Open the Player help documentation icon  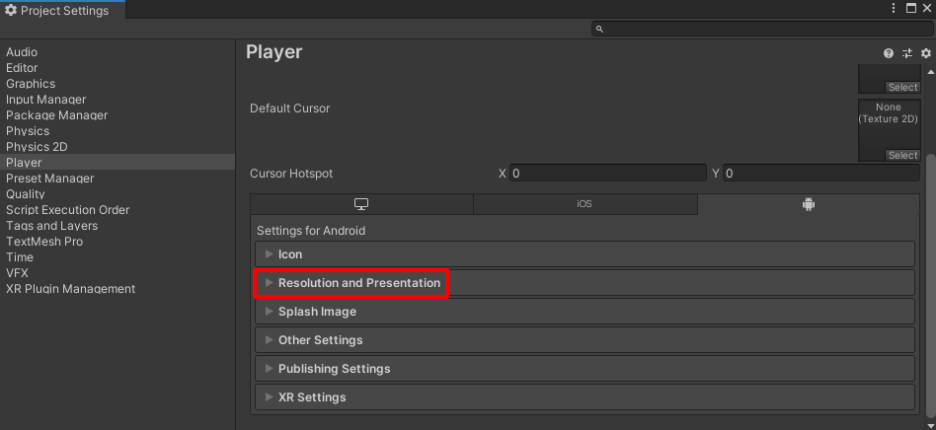pyautogui.click(x=888, y=53)
